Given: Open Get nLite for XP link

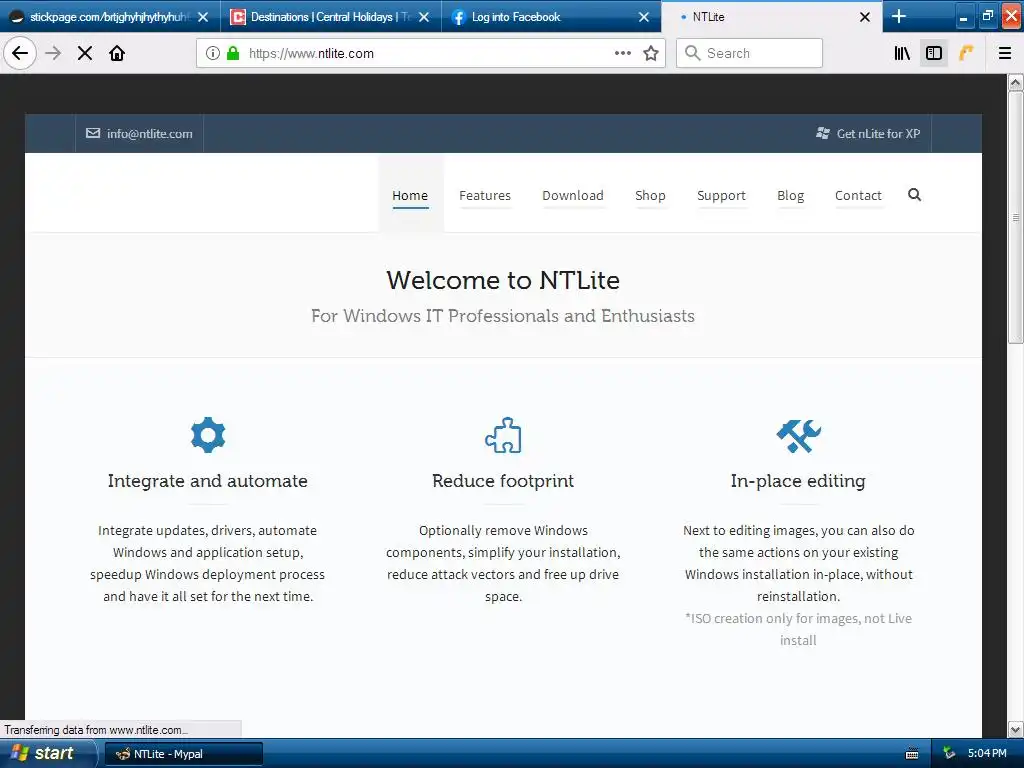Looking at the screenshot, I should coord(868,133).
